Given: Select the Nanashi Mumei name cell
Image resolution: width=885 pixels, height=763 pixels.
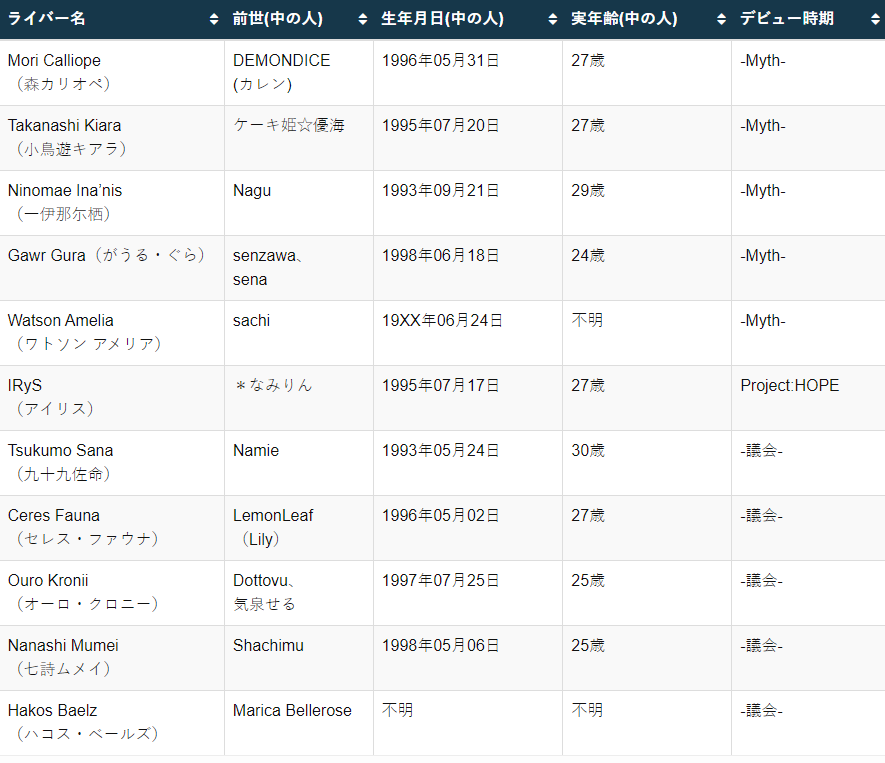Looking at the screenshot, I should pos(112,657).
